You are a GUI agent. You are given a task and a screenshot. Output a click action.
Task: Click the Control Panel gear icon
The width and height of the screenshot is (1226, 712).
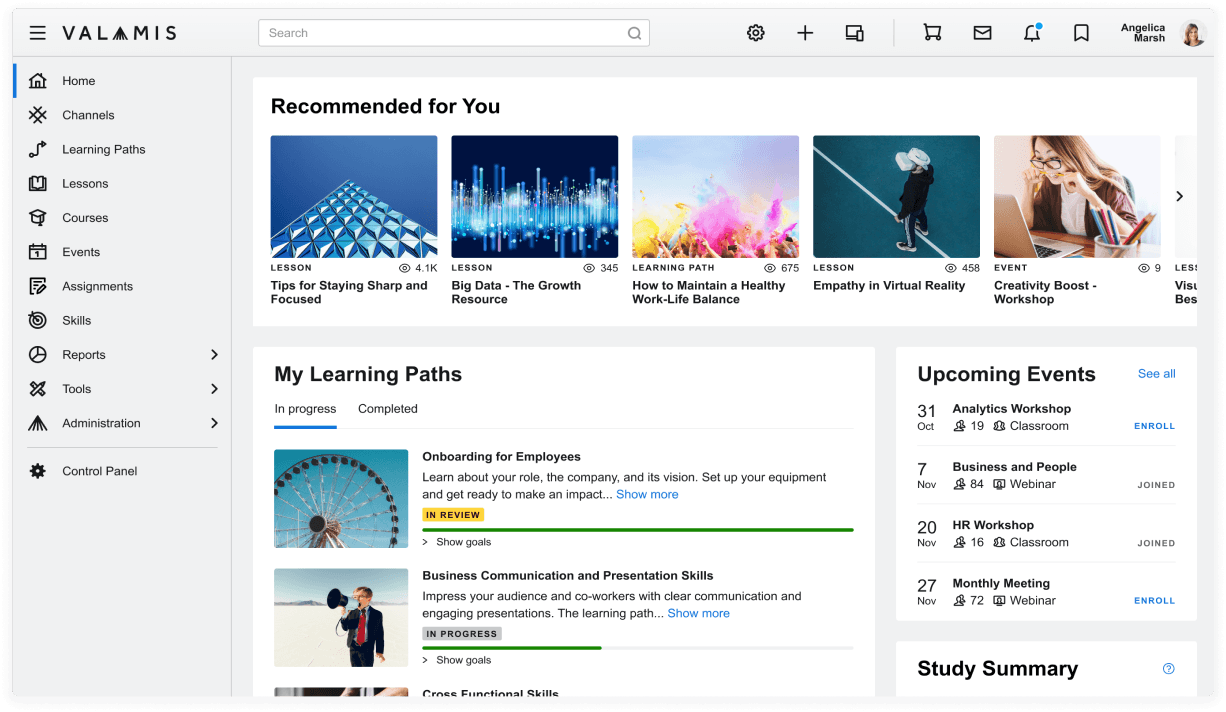coord(38,471)
